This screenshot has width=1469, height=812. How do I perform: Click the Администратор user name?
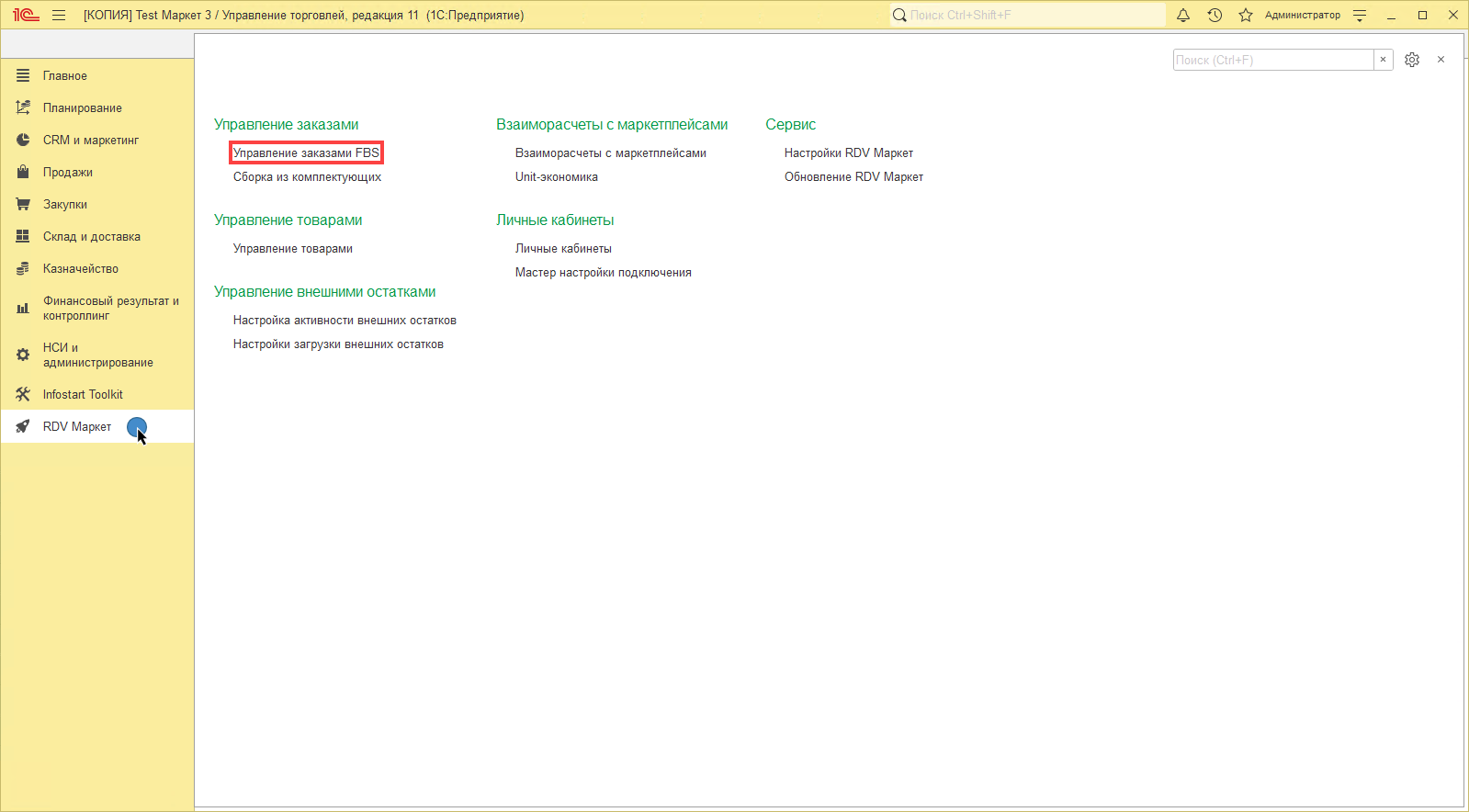(1302, 15)
